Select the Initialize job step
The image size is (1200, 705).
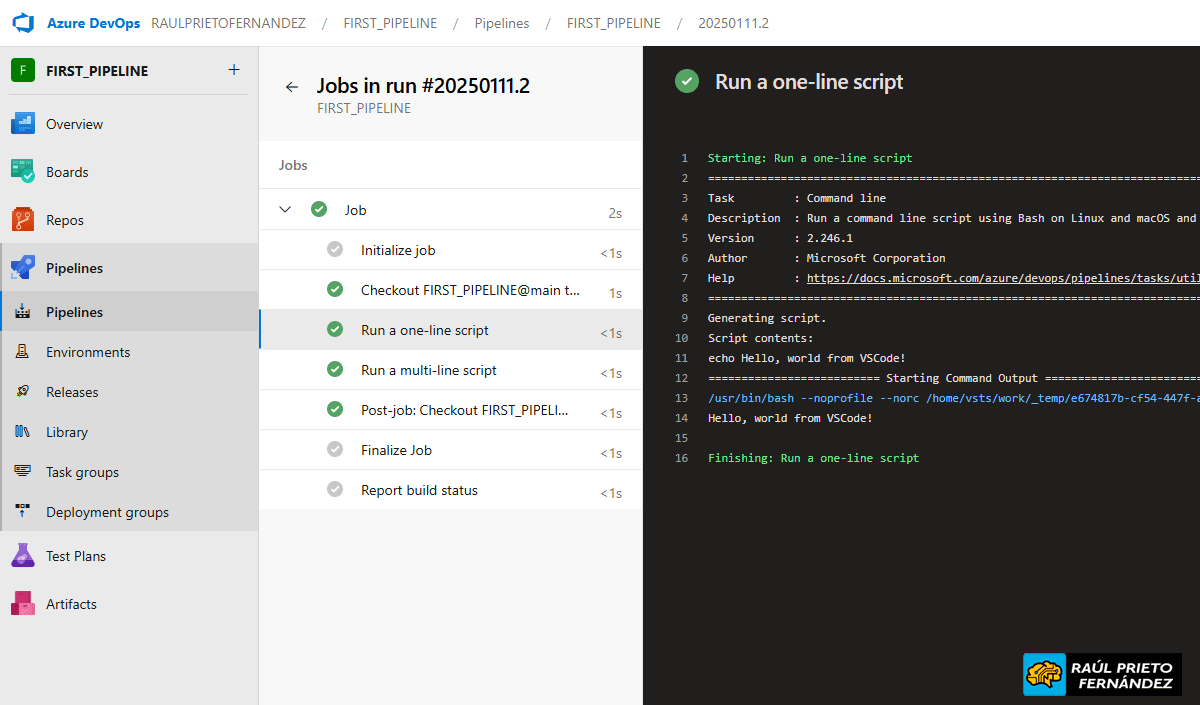(398, 250)
